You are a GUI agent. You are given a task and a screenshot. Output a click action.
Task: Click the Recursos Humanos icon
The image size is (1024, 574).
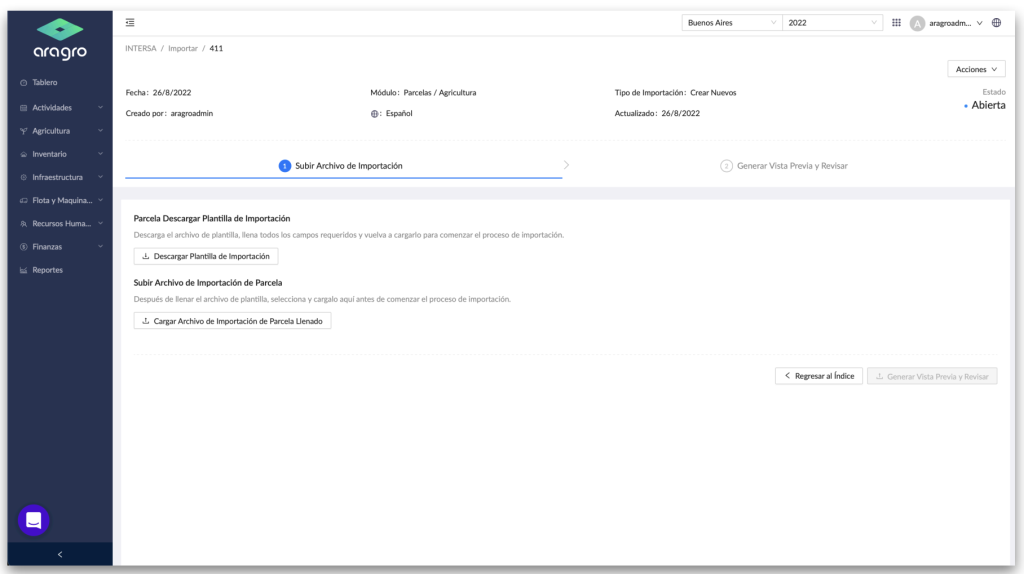[x=24, y=224]
